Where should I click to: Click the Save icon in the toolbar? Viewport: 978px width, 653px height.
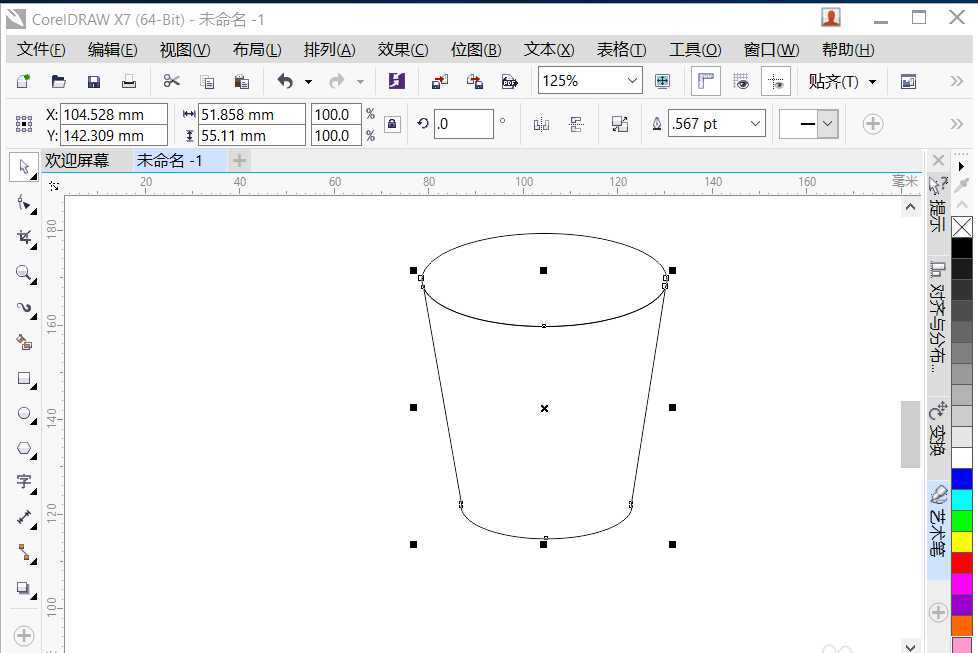[94, 82]
